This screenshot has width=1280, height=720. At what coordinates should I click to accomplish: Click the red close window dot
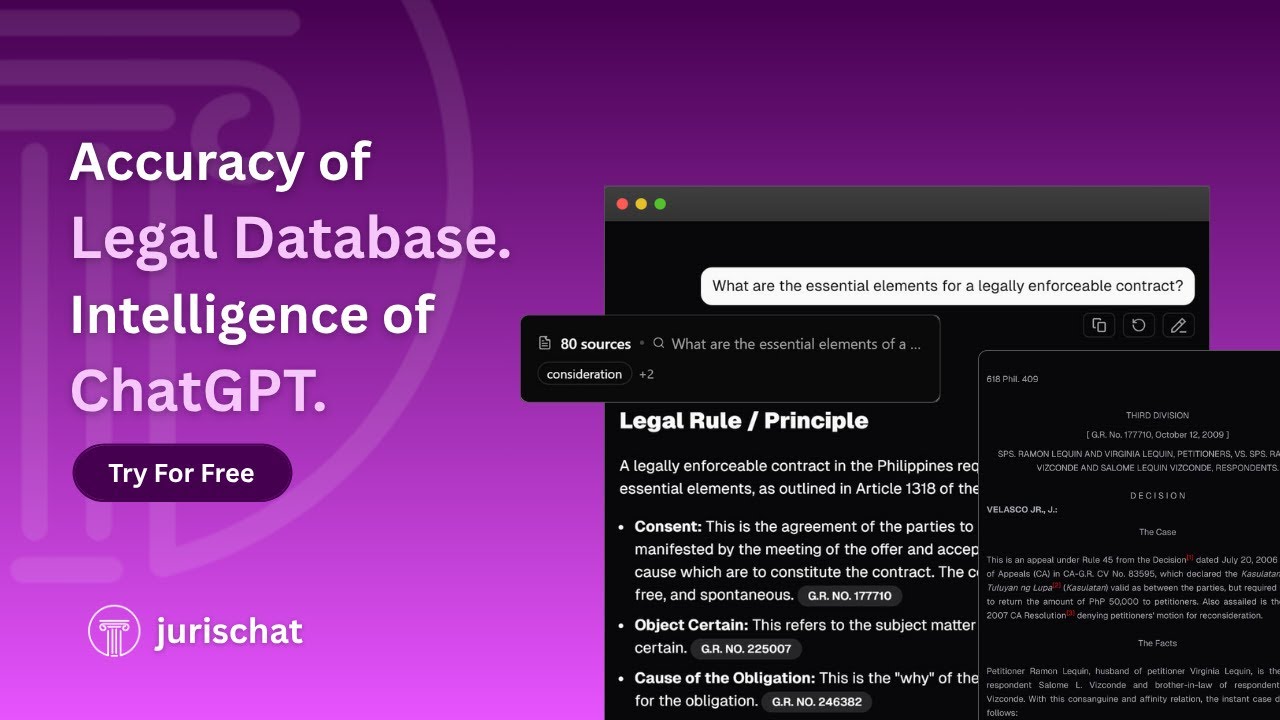click(x=622, y=204)
